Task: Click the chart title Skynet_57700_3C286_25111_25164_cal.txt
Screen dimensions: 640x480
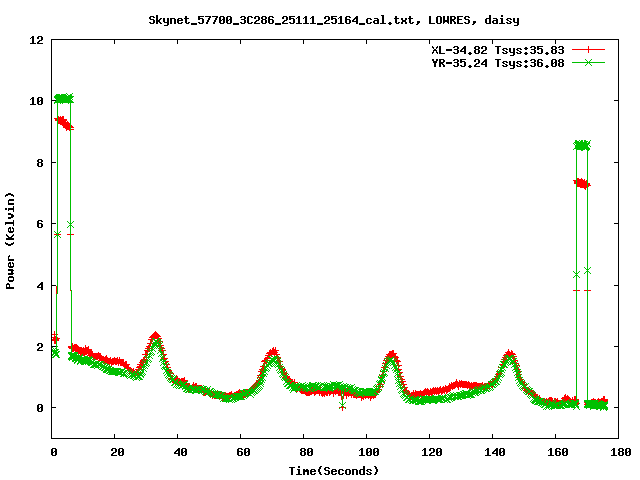Action: pyautogui.click(x=284, y=20)
